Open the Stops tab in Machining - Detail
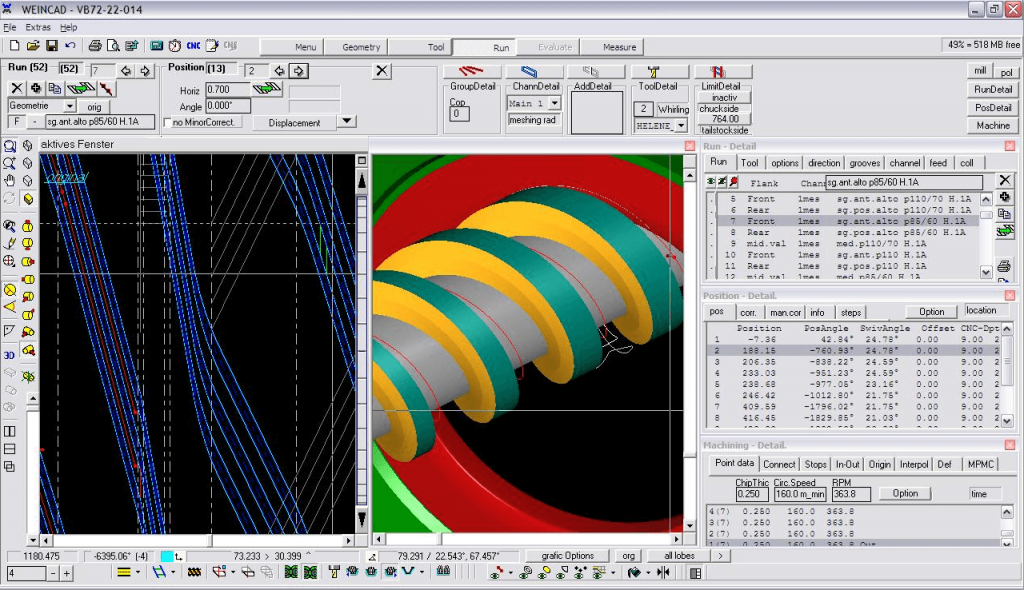The height and width of the screenshot is (590, 1024). 815,464
